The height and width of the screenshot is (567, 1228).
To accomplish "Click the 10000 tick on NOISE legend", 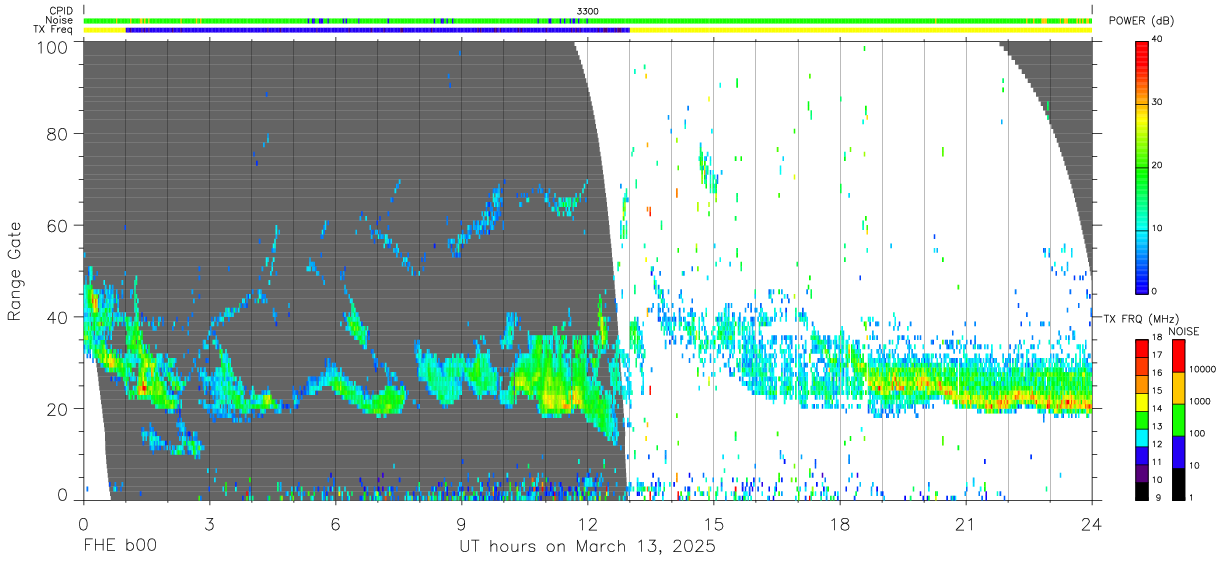I will 1202,369.
